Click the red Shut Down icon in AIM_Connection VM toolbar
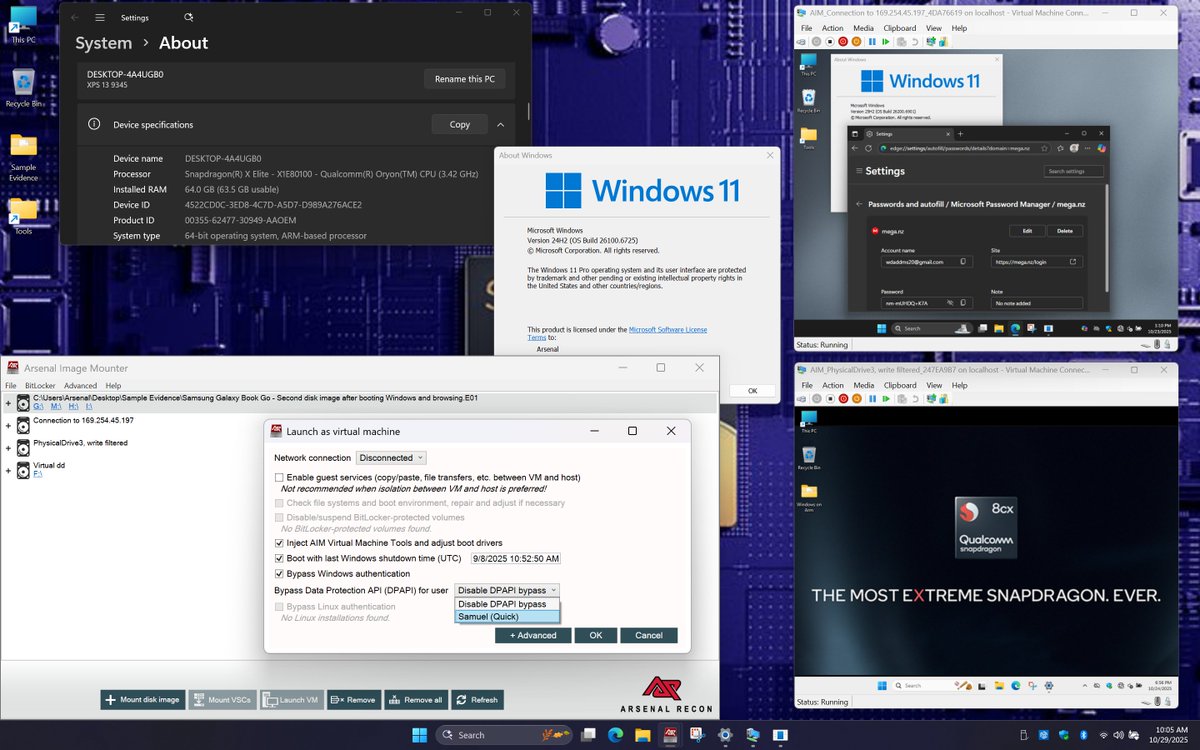This screenshot has width=1200, height=750. pos(843,42)
